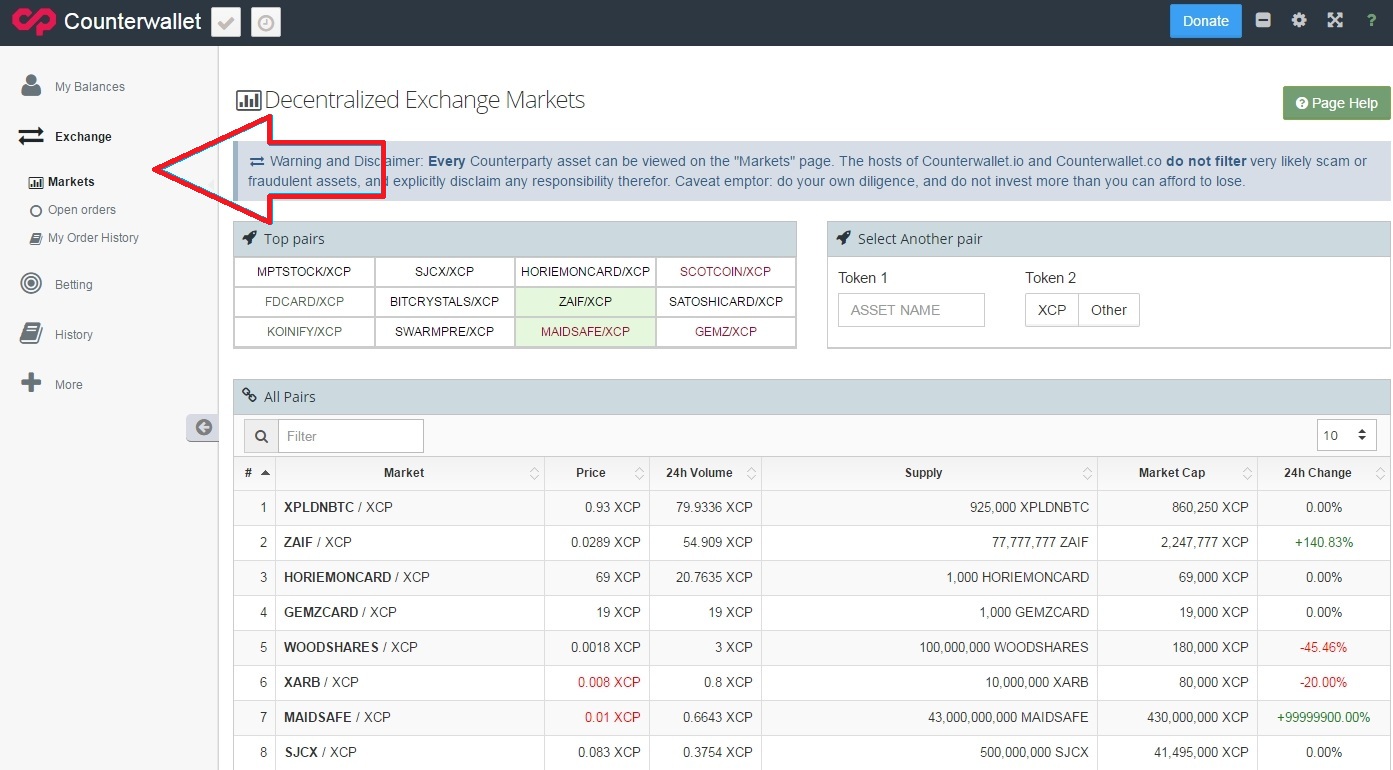The image size is (1393, 770).
Task: Open My Balances in the sidebar
Action: pos(90,87)
